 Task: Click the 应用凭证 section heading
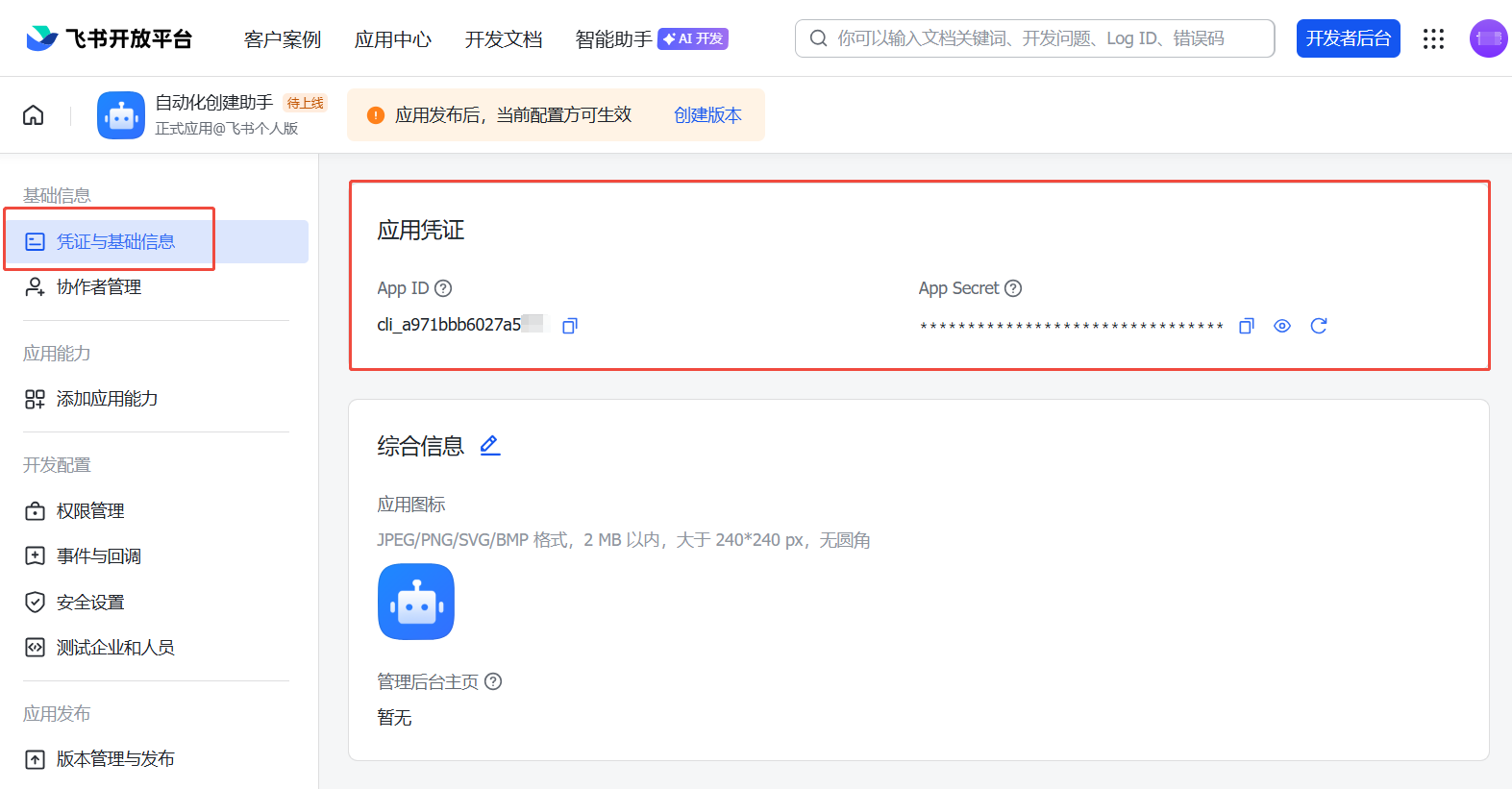[421, 231]
